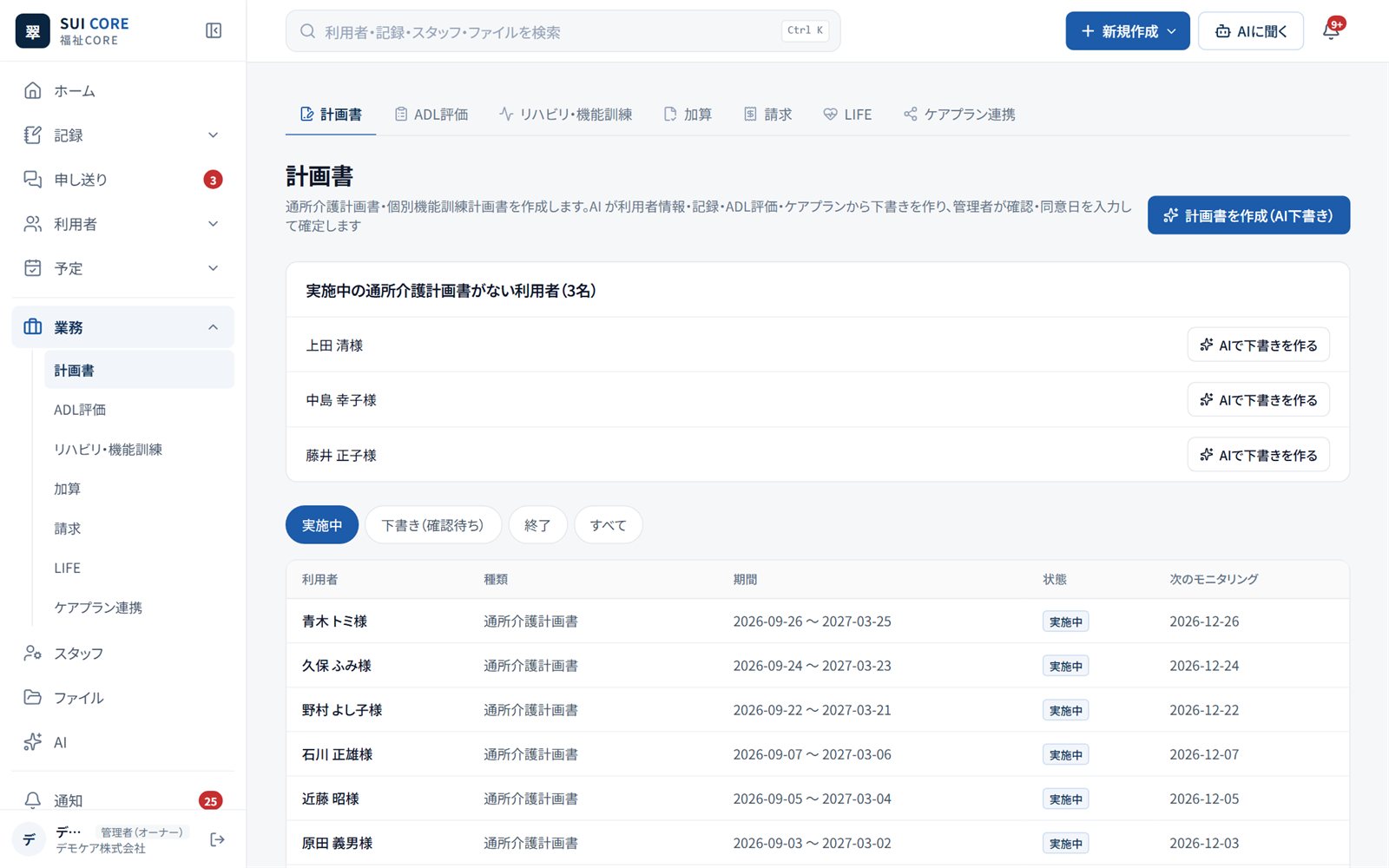Click the ADL評価 tab clipboard icon

401,114
